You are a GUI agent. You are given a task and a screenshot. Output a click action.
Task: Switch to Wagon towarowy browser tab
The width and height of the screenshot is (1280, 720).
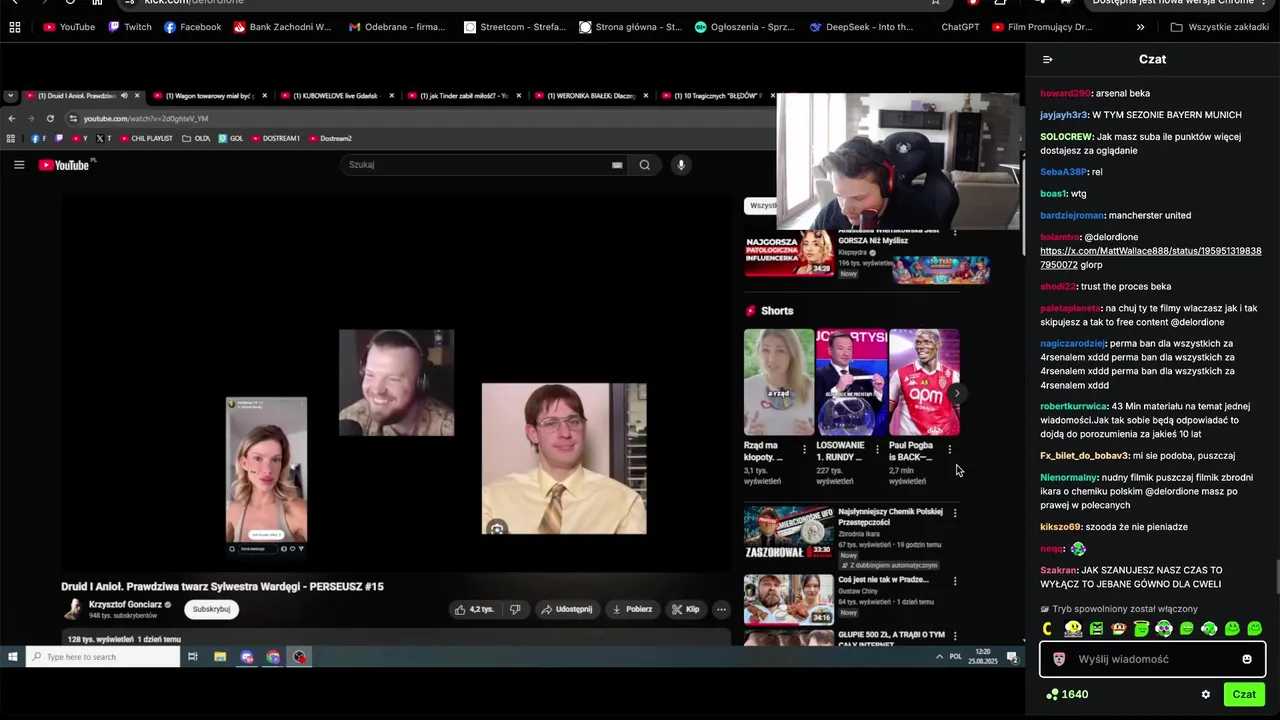click(210, 96)
